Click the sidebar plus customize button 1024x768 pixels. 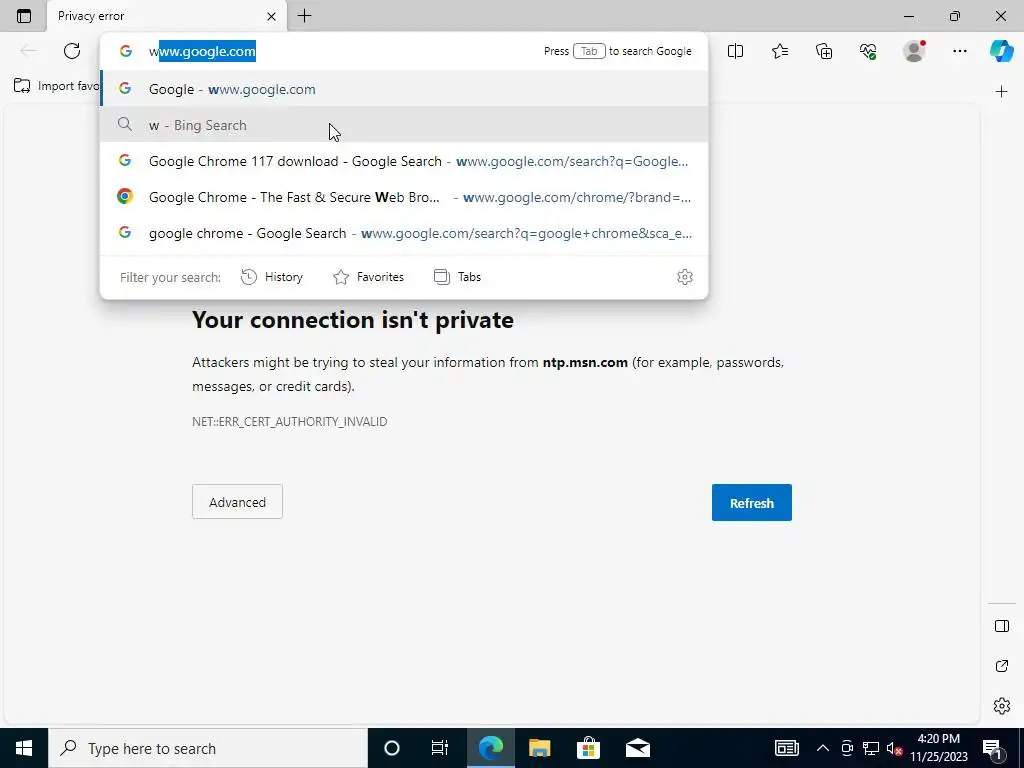(1001, 91)
